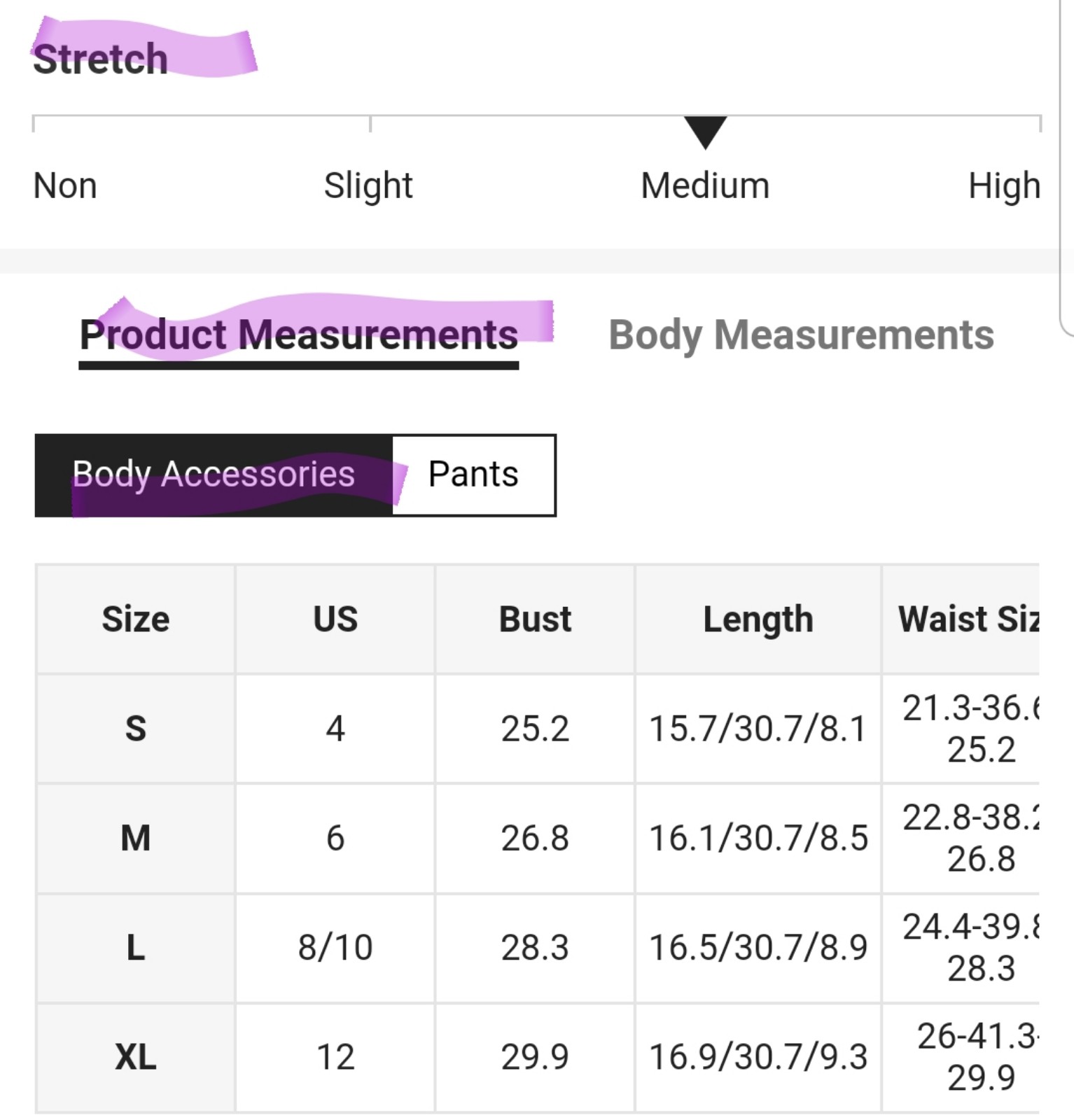Viewport: 1074px width, 1120px height.
Task: Click the Slight stretch label
Action: pos(368,187)
